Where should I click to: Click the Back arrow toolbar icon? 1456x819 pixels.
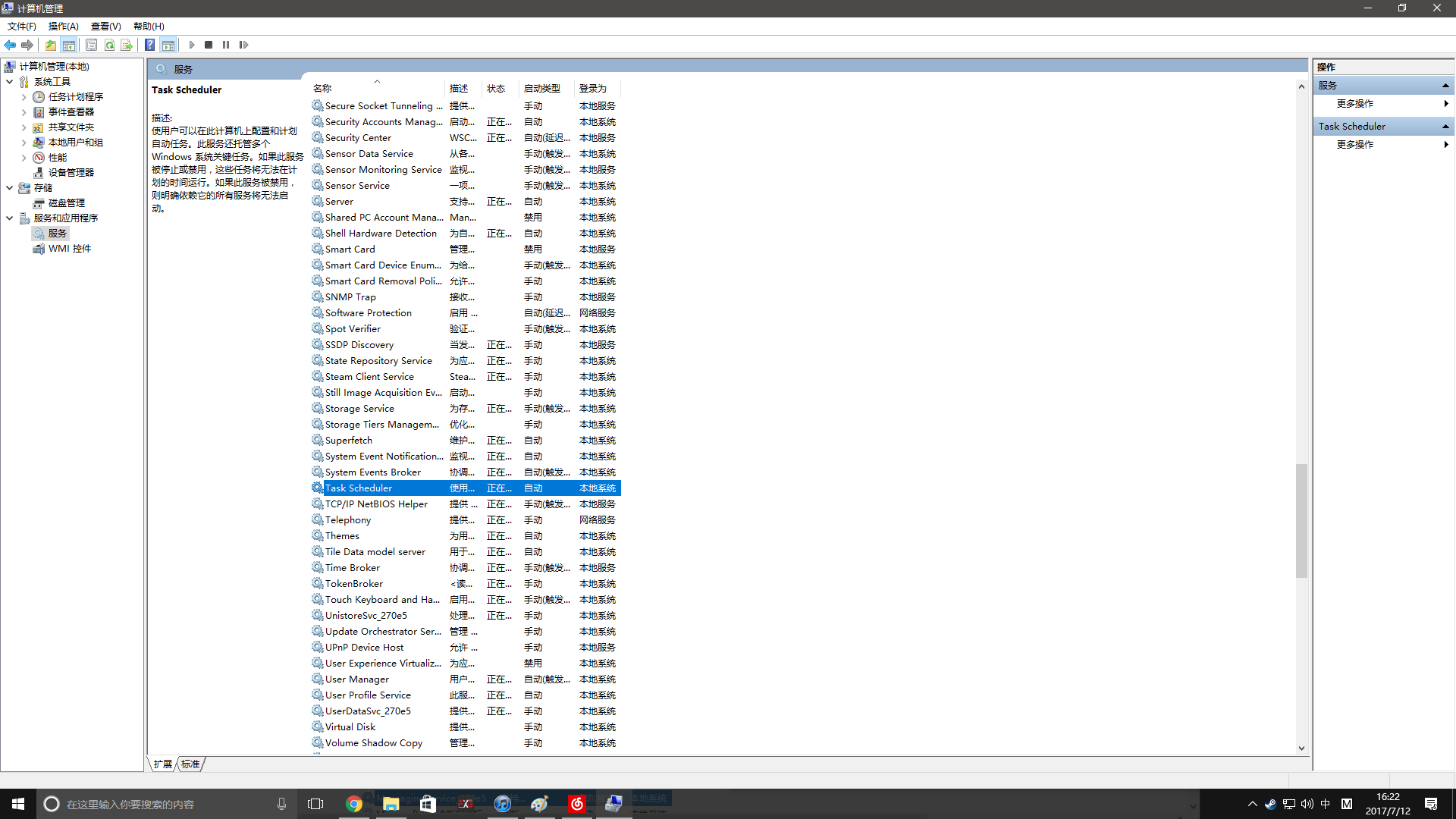(x=10, y=45)
